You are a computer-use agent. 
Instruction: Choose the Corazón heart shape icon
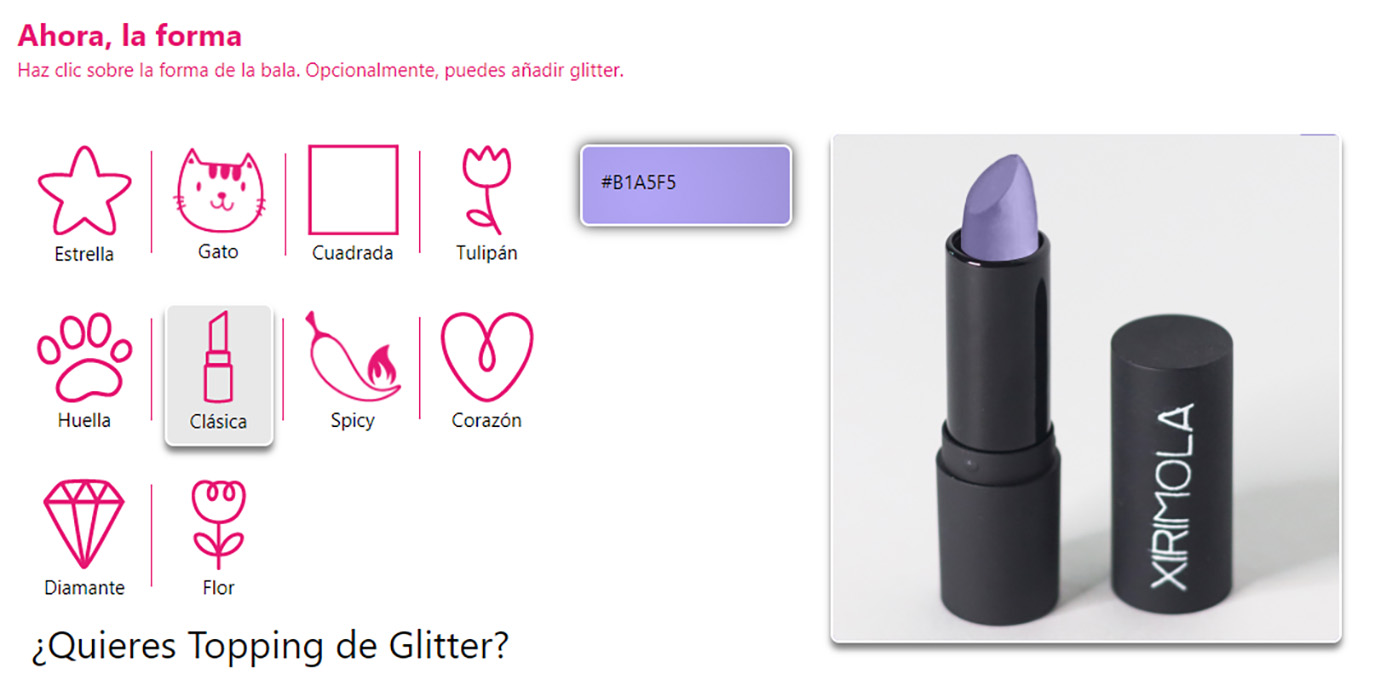[x=487, y=357]
